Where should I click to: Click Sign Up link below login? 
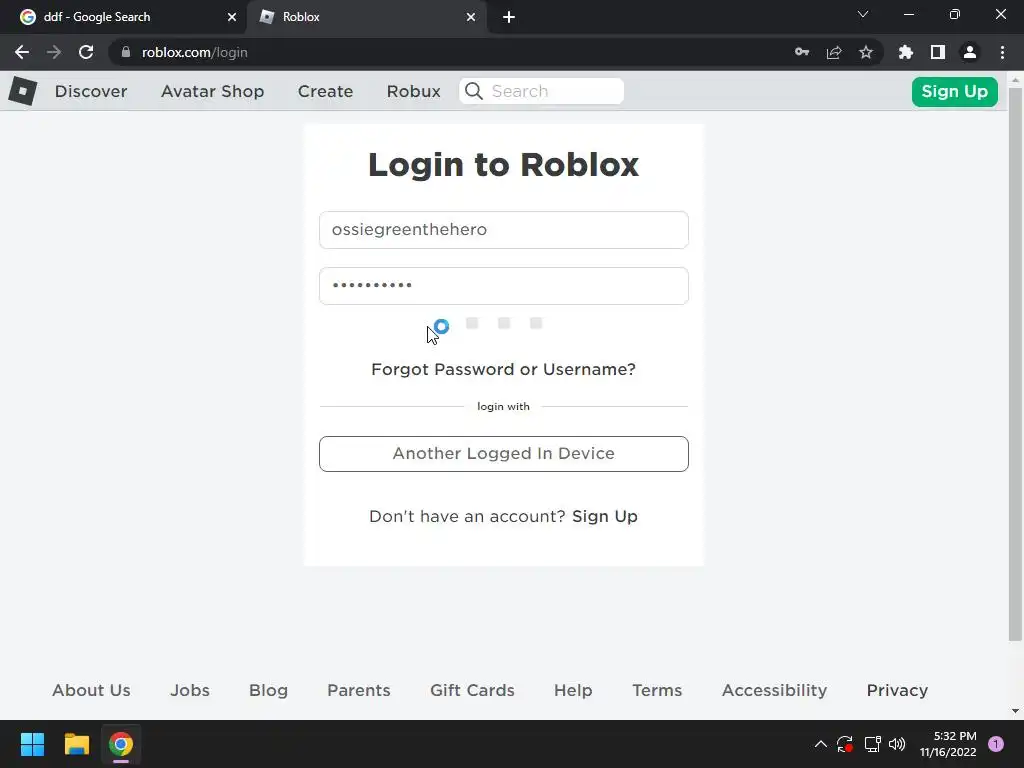coord(605,517)
